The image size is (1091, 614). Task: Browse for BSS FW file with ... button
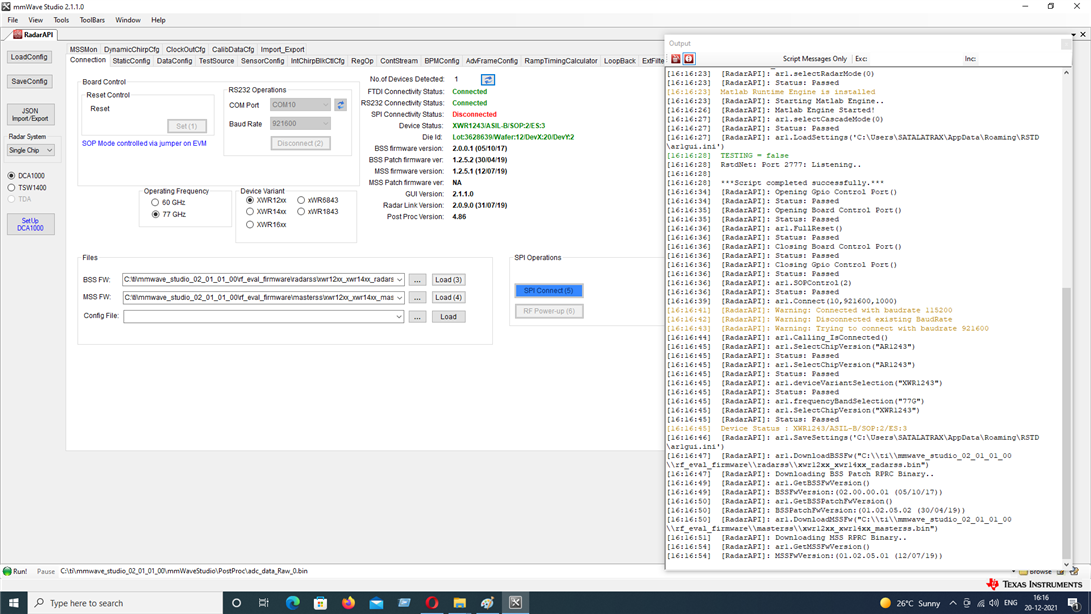(417, 280)
